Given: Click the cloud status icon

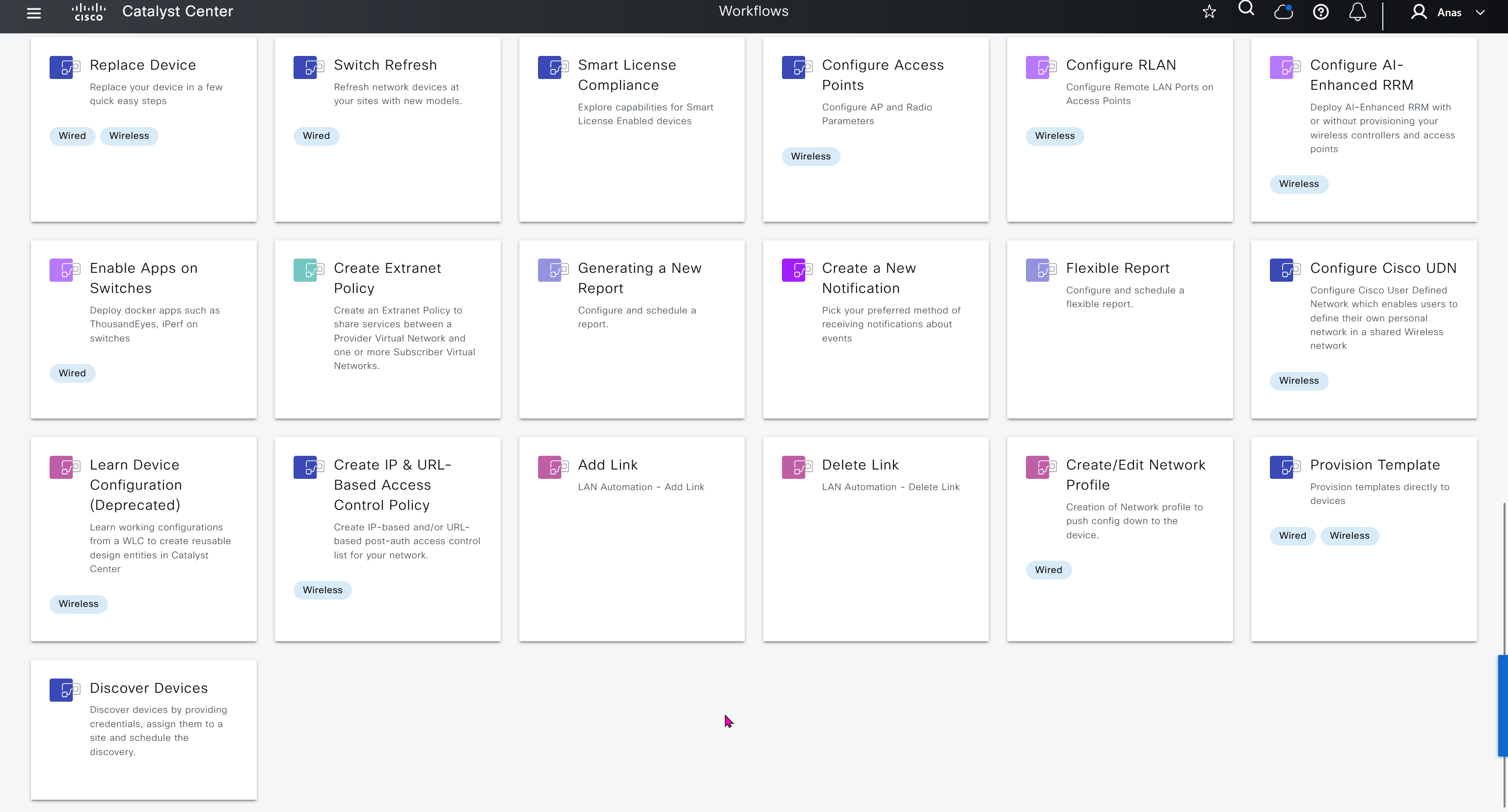Looking at the screenshot, I should (1283, 12).
